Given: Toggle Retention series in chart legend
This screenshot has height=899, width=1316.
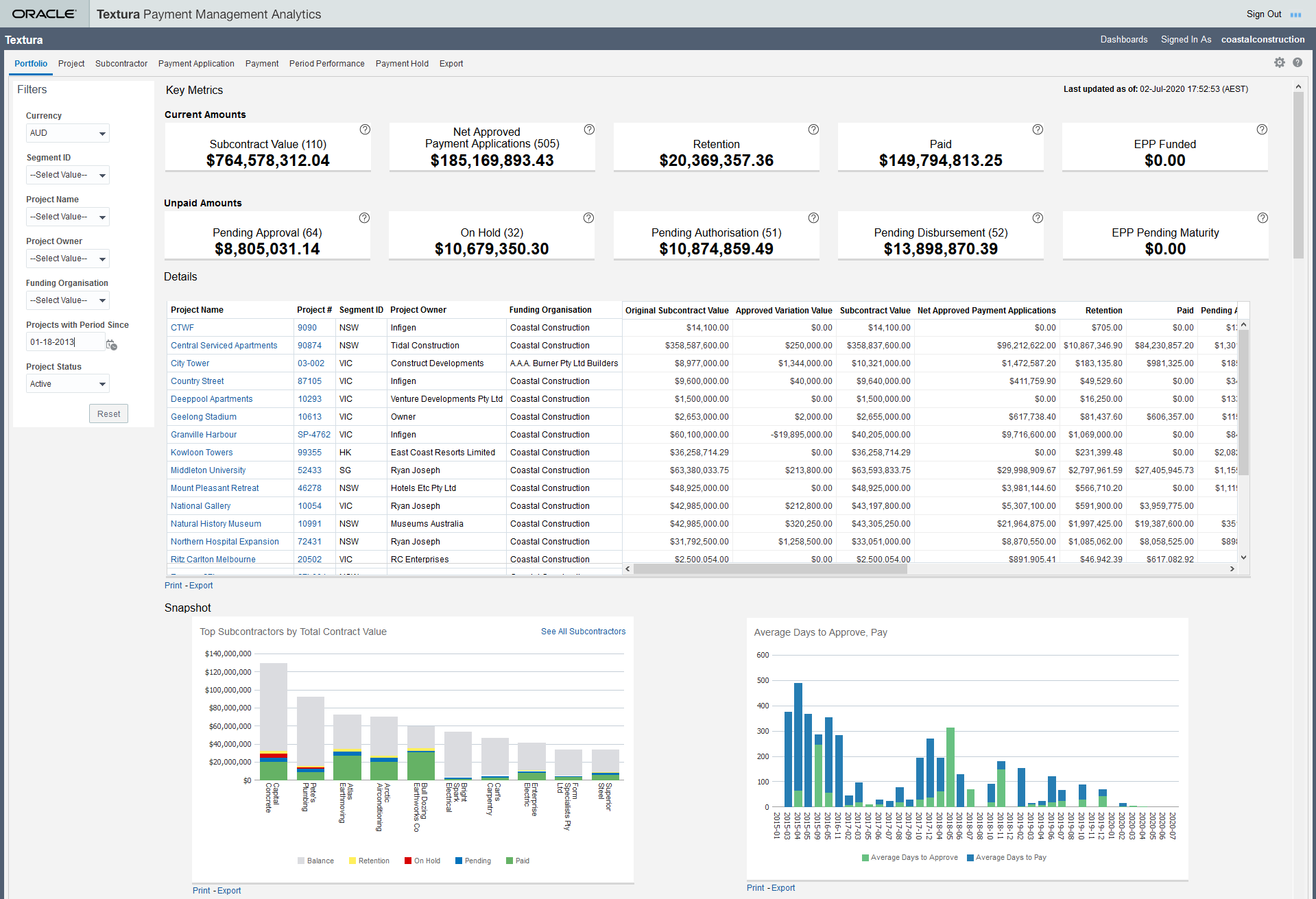Looking at the screenshot, I should pyautogui.click(x=369, y=861).
